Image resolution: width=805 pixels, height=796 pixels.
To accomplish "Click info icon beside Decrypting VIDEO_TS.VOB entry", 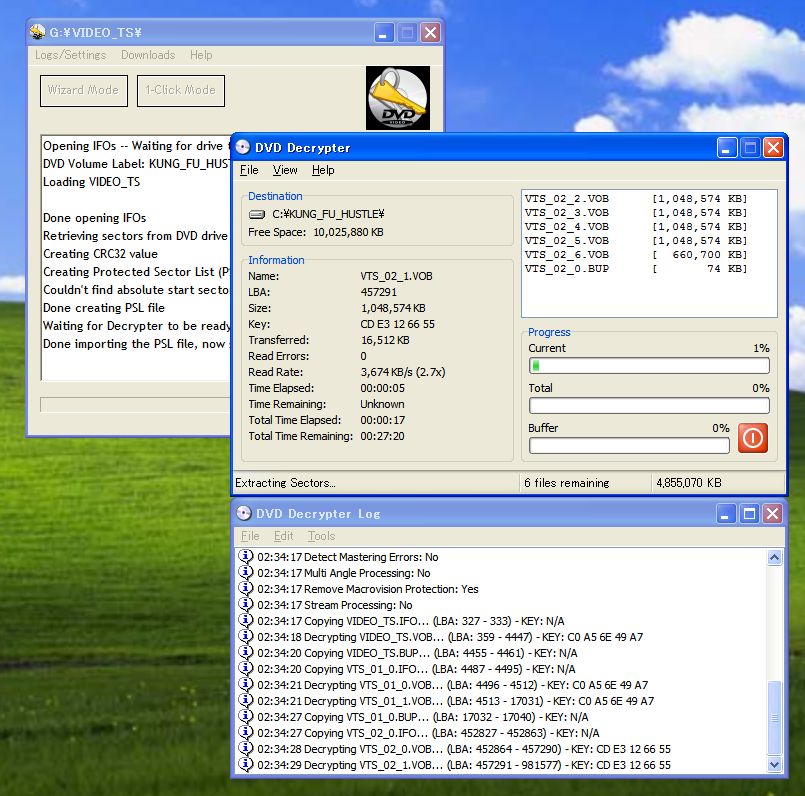I will 246,636.
